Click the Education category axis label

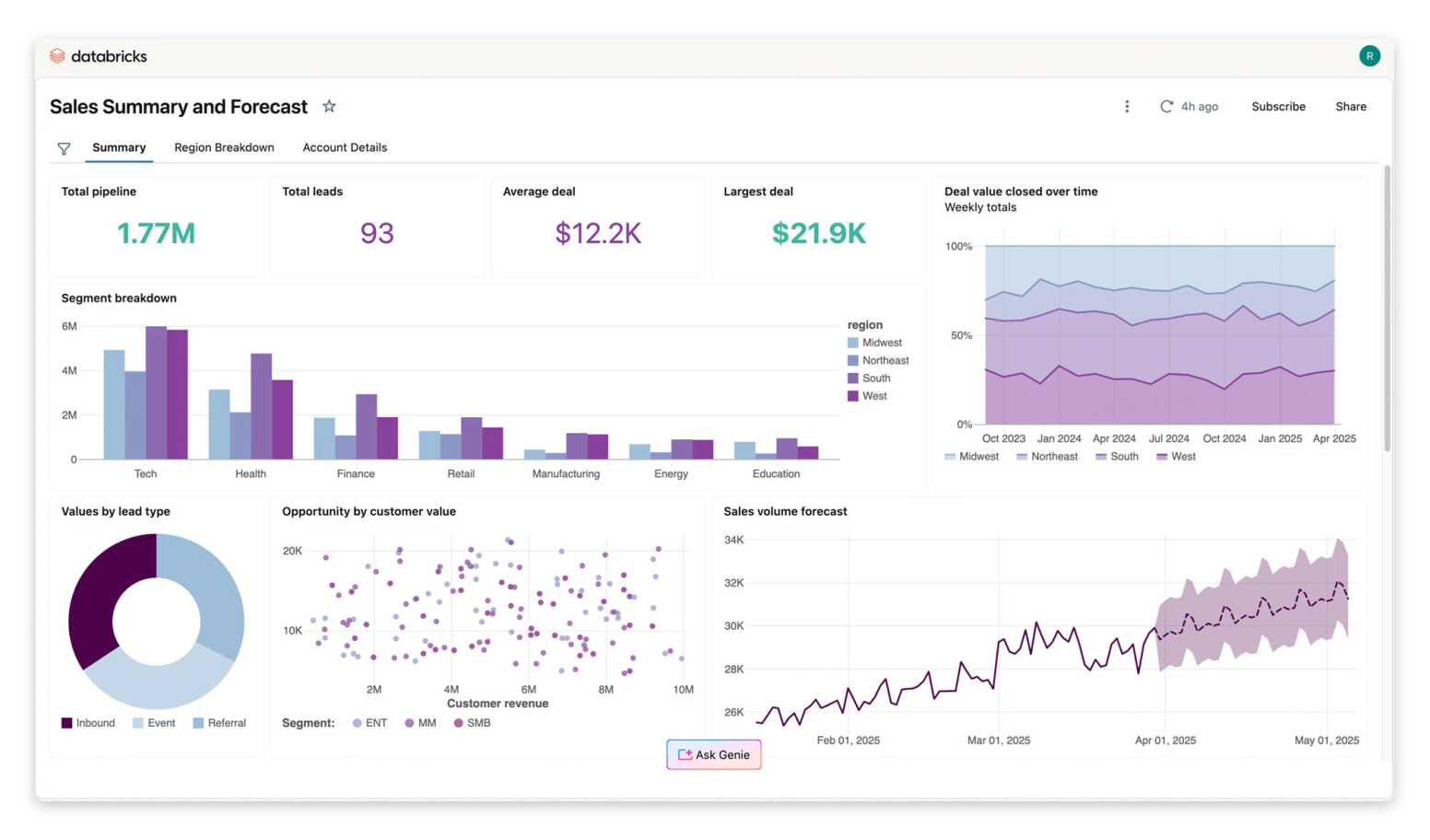pyautogui.click(x=776, y=473)
